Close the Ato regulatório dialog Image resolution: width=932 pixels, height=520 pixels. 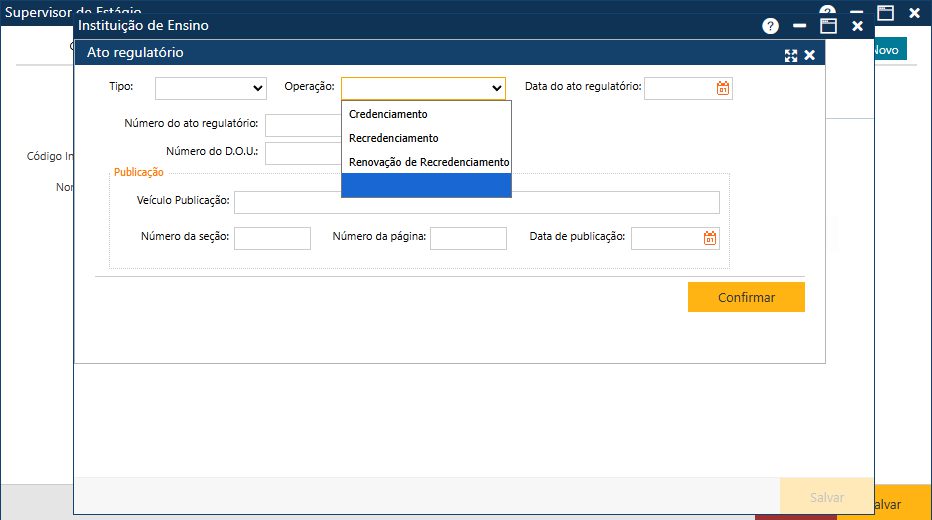[x=810, y=55]
